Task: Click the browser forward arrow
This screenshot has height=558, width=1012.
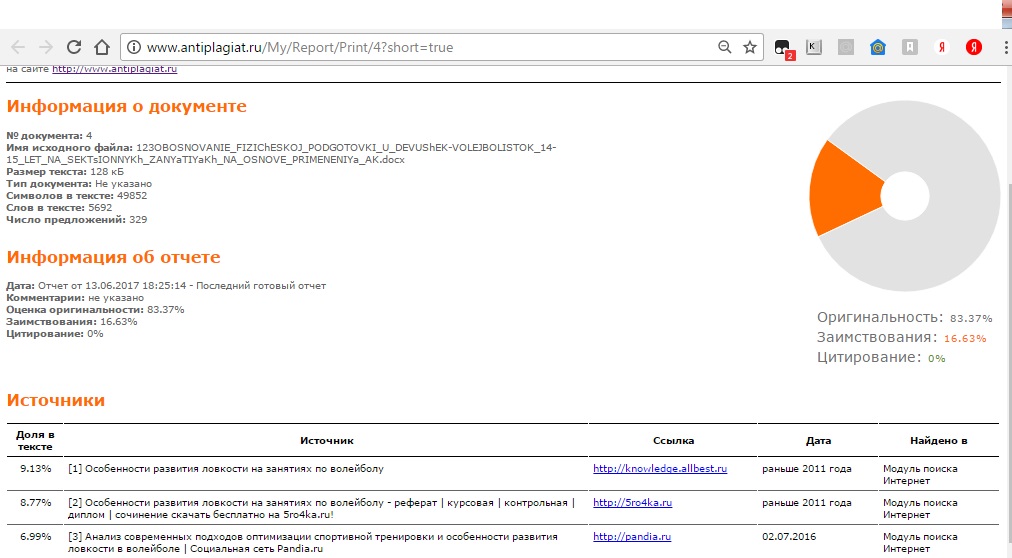Action: (x=46, y=47)
